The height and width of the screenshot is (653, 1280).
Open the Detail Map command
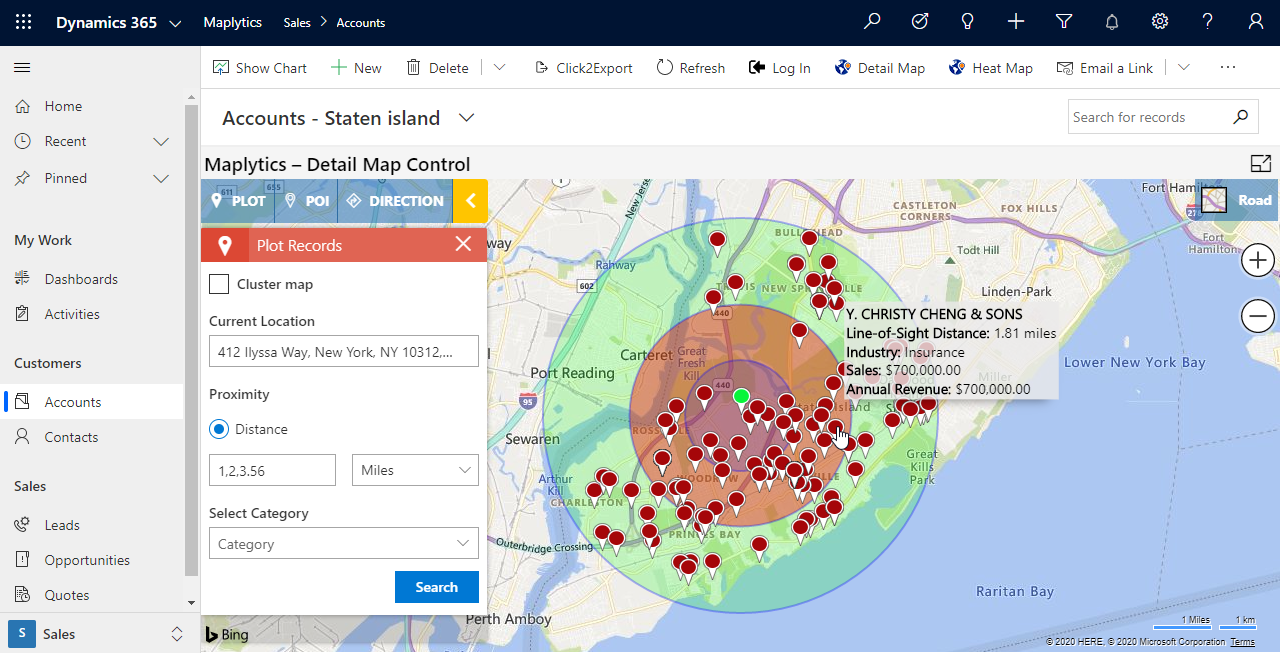[879, 68]
